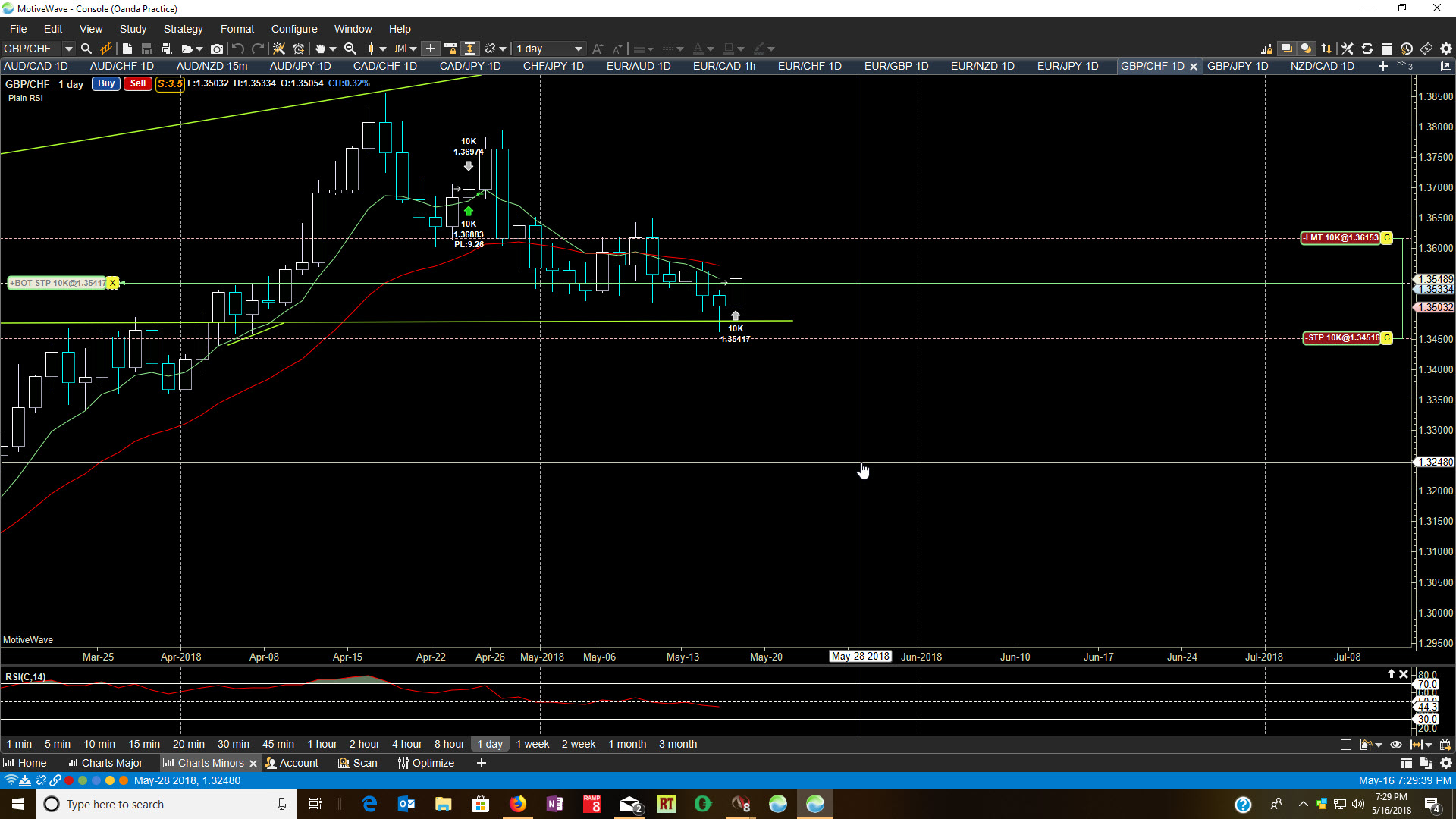Toggle the eye visibility icon in bottom bar
The width and height of the screenshot is (1456, 819).
pos(1396,745)
